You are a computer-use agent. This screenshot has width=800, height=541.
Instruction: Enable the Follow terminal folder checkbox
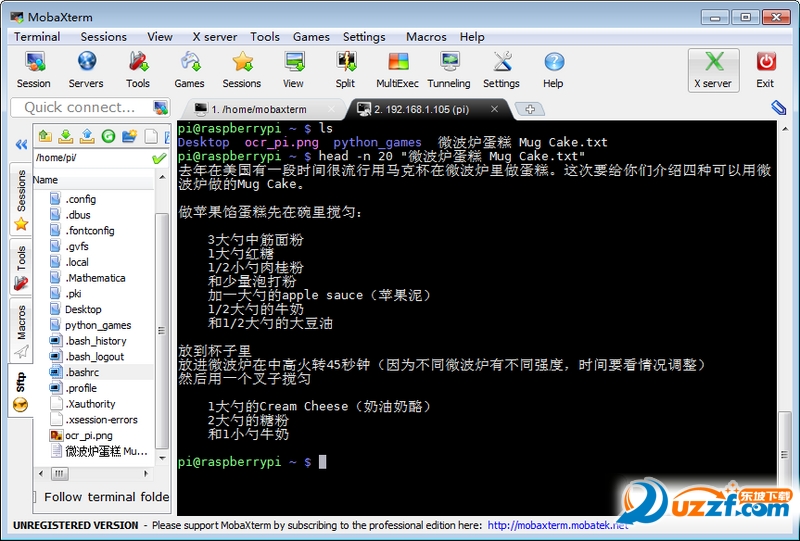click(35, 497)
